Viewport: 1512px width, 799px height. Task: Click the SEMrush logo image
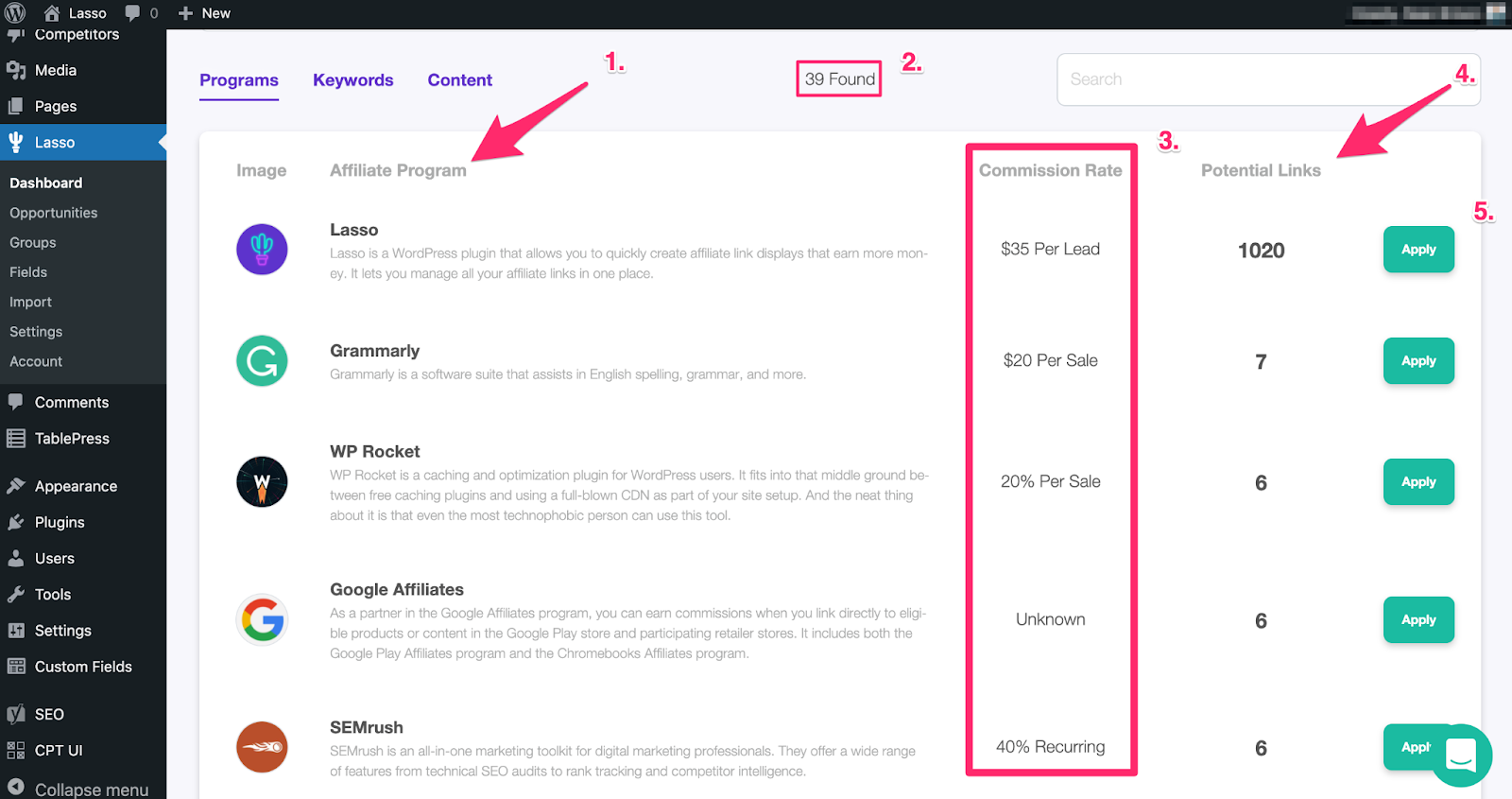point(262,747)
